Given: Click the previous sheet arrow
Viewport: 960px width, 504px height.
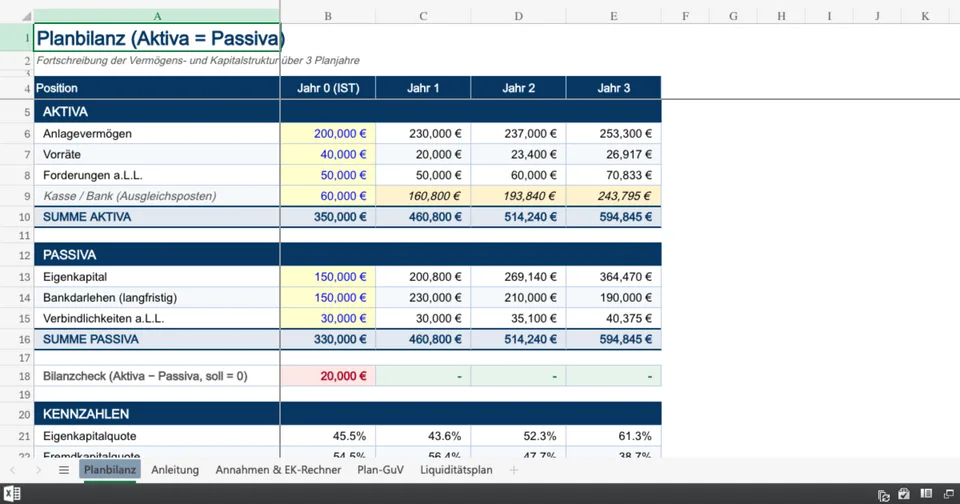Looking at the screenshot, I should (x=12, y=470).
